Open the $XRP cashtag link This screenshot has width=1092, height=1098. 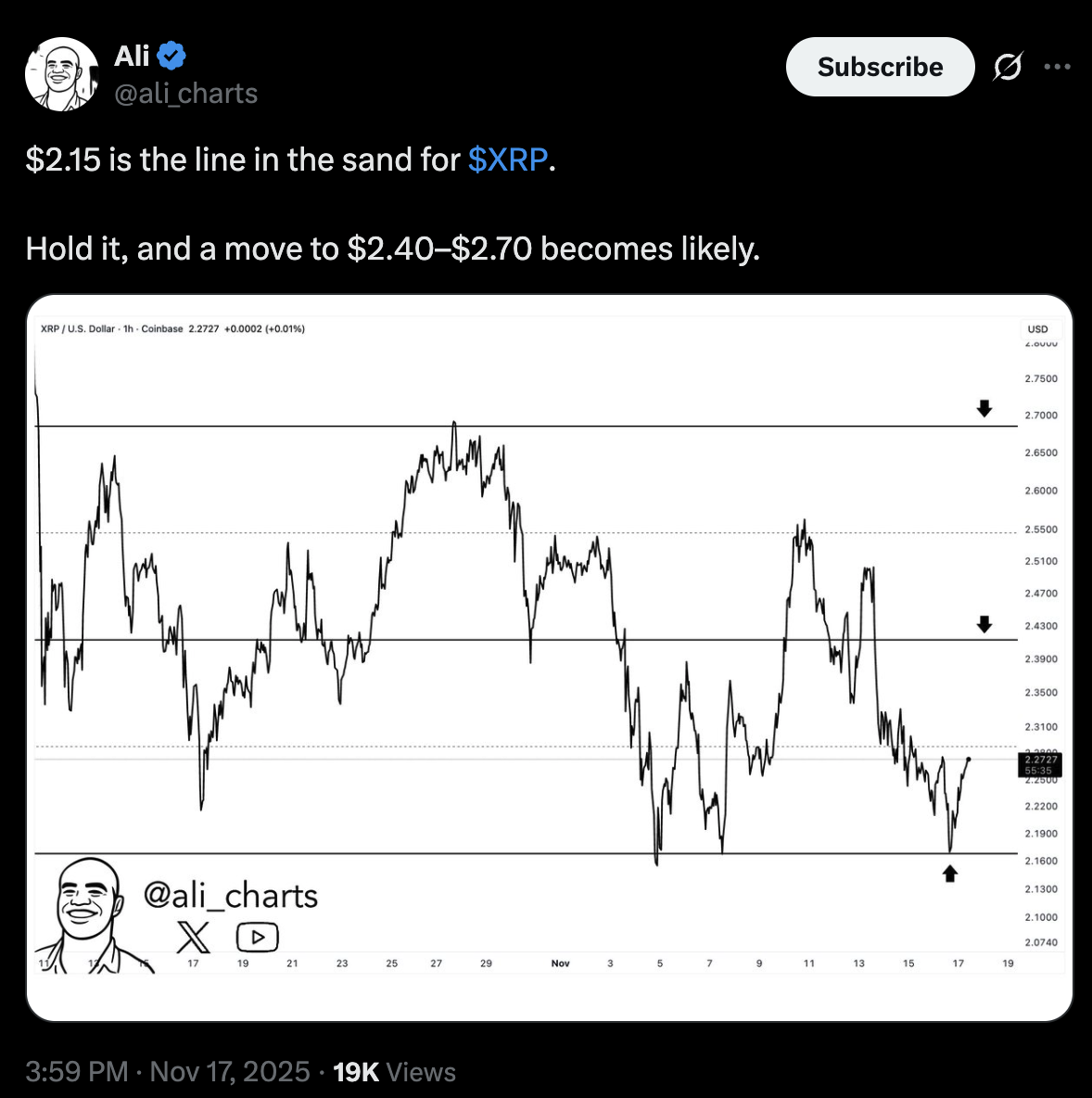pos(508,160)
